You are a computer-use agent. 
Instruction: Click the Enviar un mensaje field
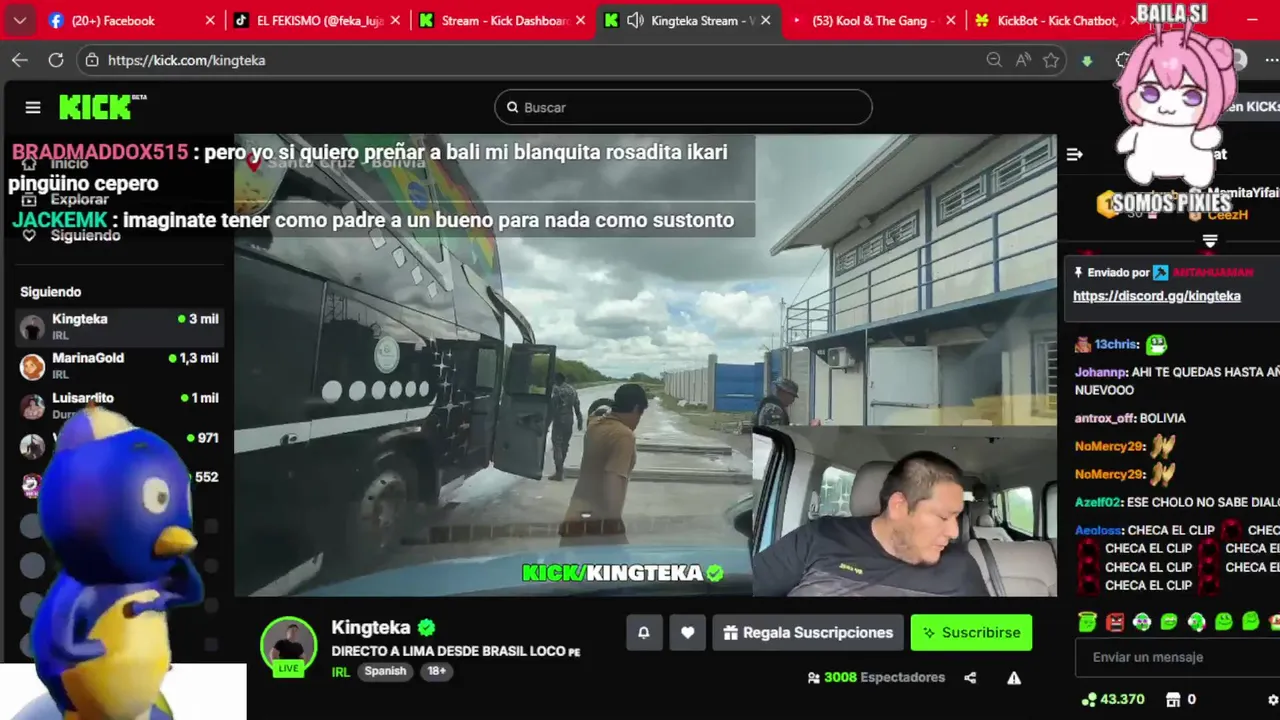(x=1177, y=658)
